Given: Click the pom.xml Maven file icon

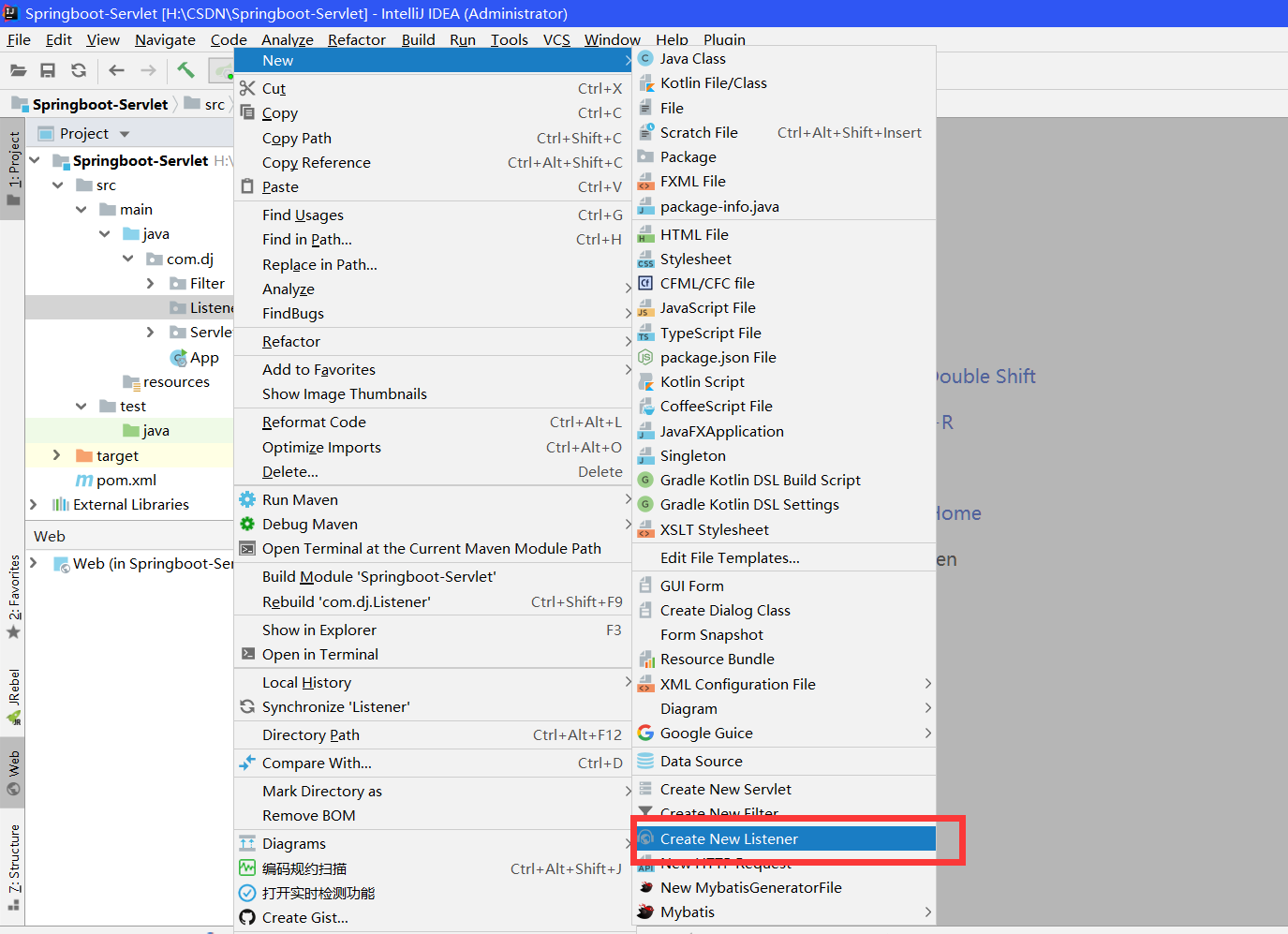Looking at the screenshot, I should click(x=84, y=480).
